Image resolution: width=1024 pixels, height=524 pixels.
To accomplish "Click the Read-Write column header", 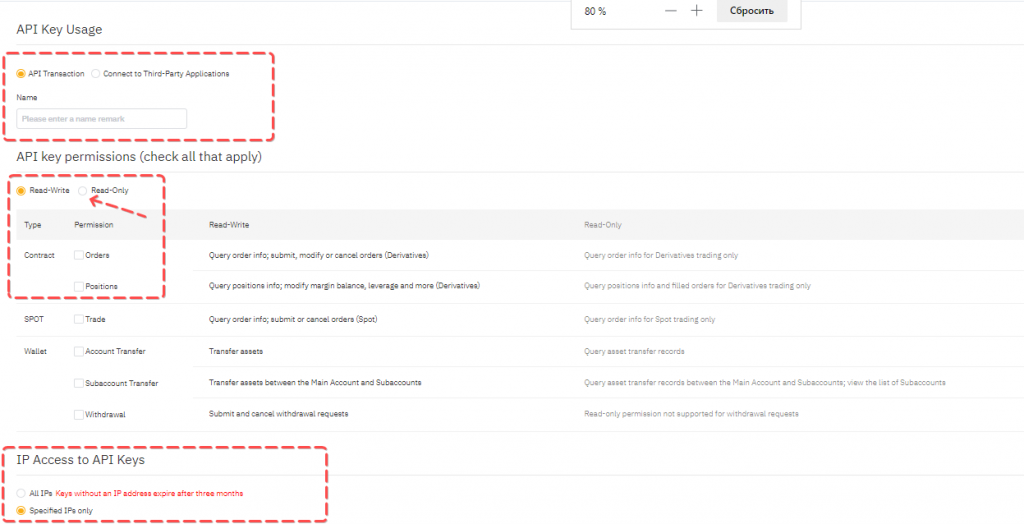I will tap(229, 225).
